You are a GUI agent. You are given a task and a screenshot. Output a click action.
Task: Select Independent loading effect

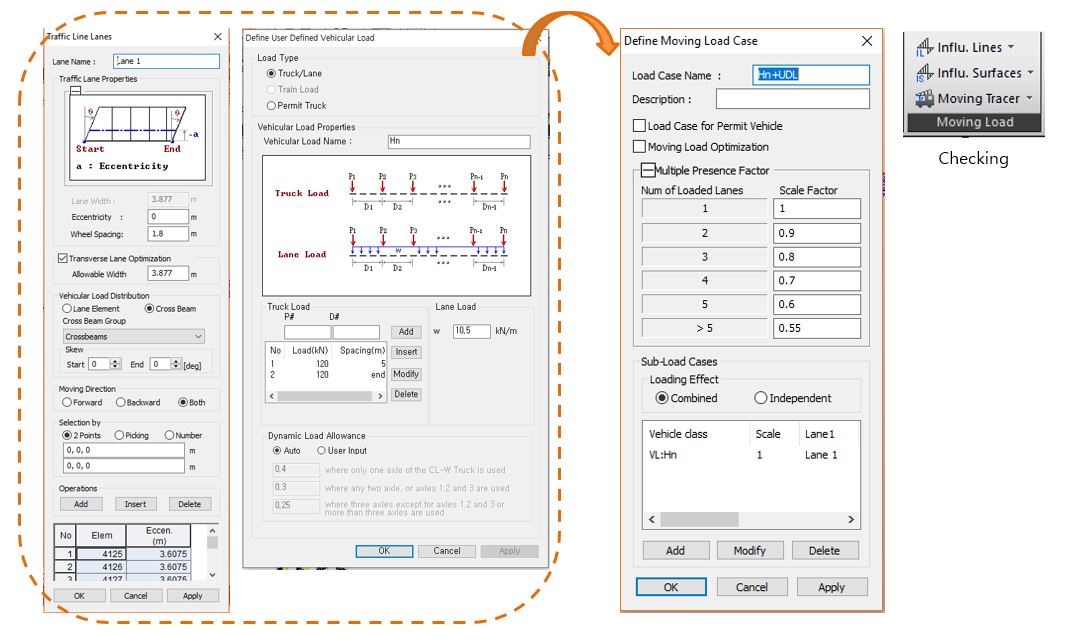coord(760,398)
